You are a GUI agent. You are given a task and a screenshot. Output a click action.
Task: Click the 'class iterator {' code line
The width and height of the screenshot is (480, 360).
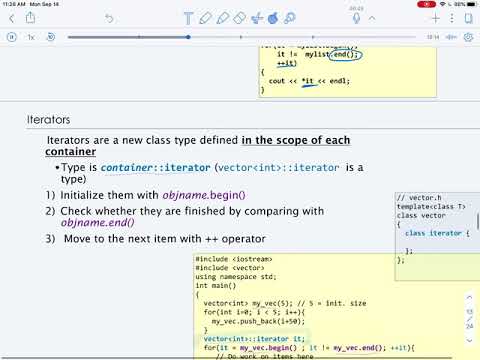pos(437,233)
